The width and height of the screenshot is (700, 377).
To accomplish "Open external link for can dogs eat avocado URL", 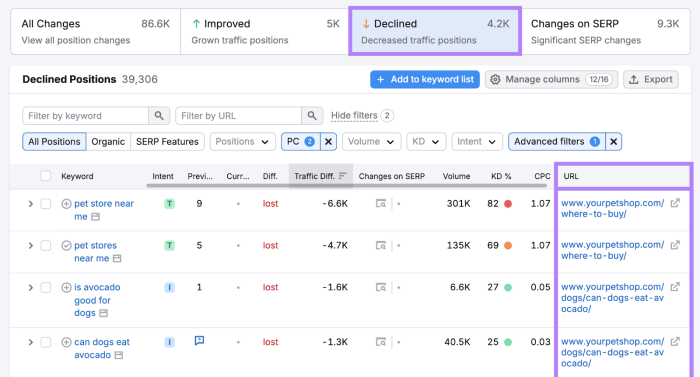I will point(675,342).
